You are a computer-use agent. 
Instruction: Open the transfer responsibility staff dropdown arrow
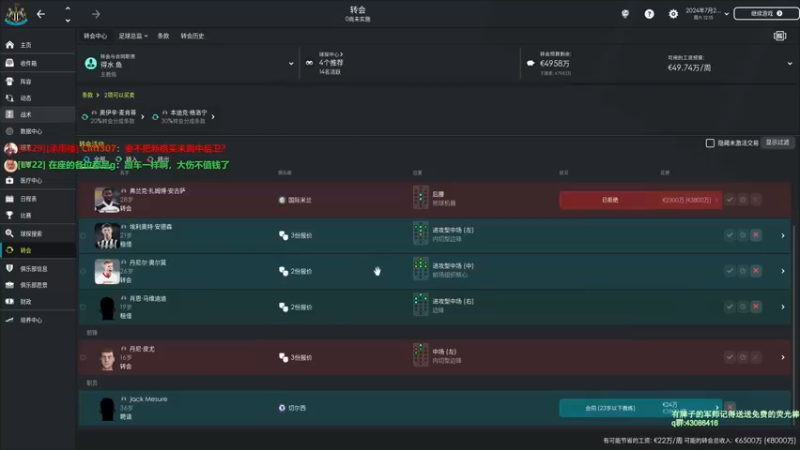(291, 64)
